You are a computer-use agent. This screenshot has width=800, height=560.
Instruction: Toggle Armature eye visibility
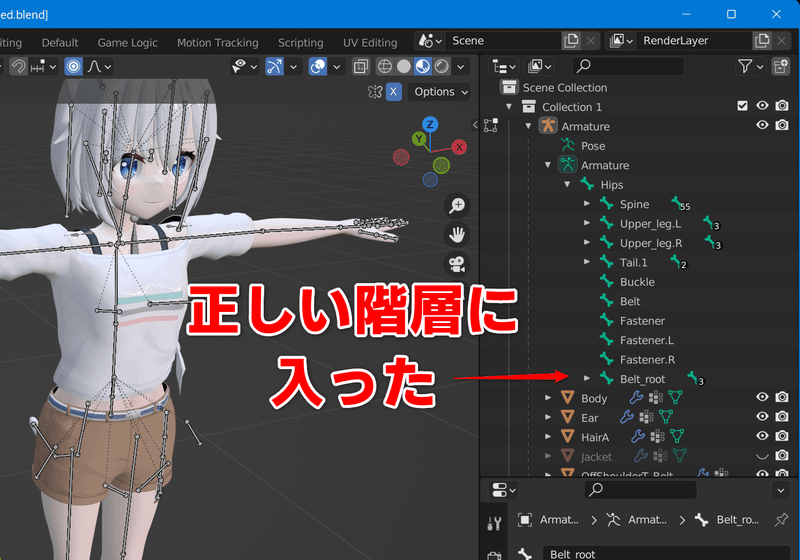[762, 125]
